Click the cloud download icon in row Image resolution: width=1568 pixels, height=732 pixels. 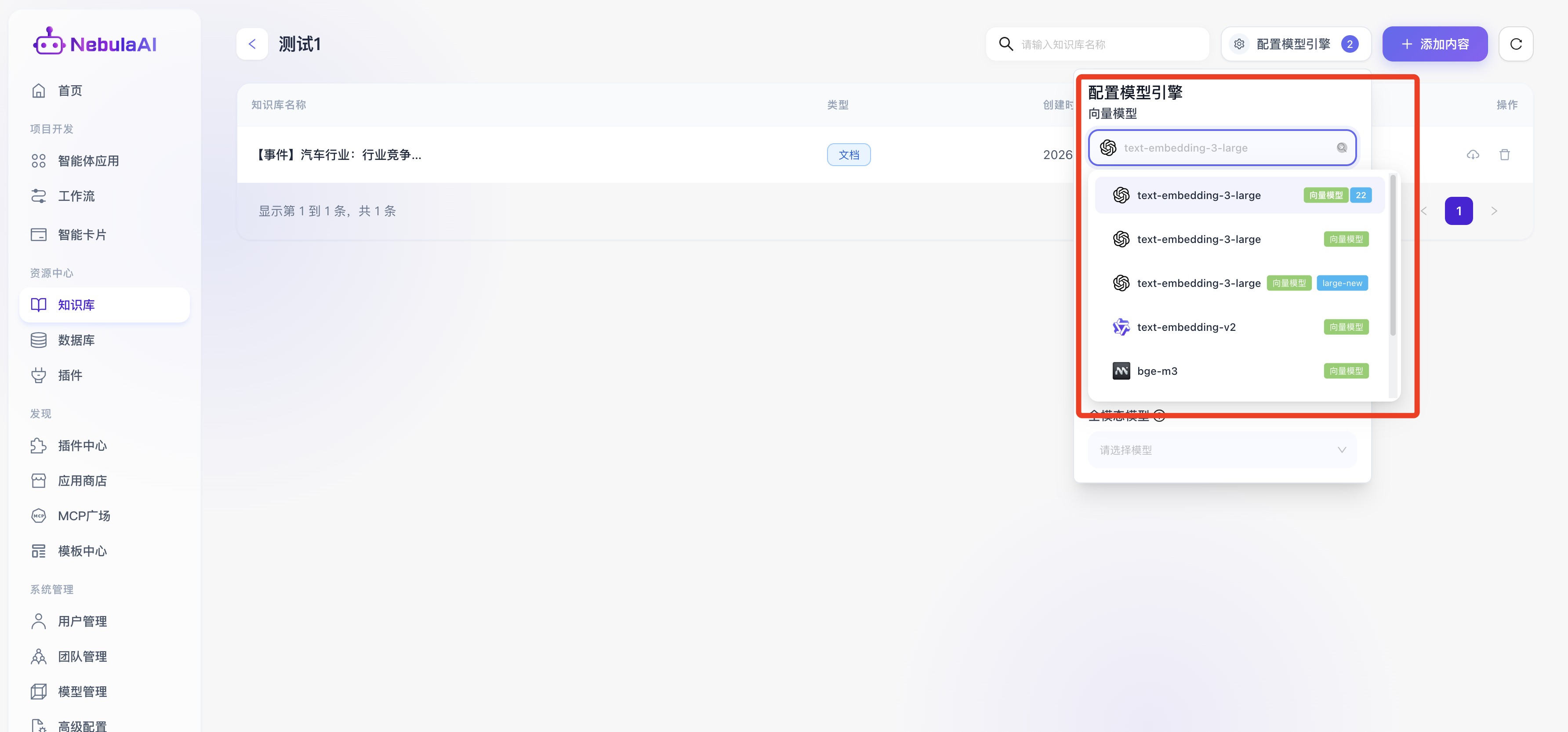tap(1473, 155)
